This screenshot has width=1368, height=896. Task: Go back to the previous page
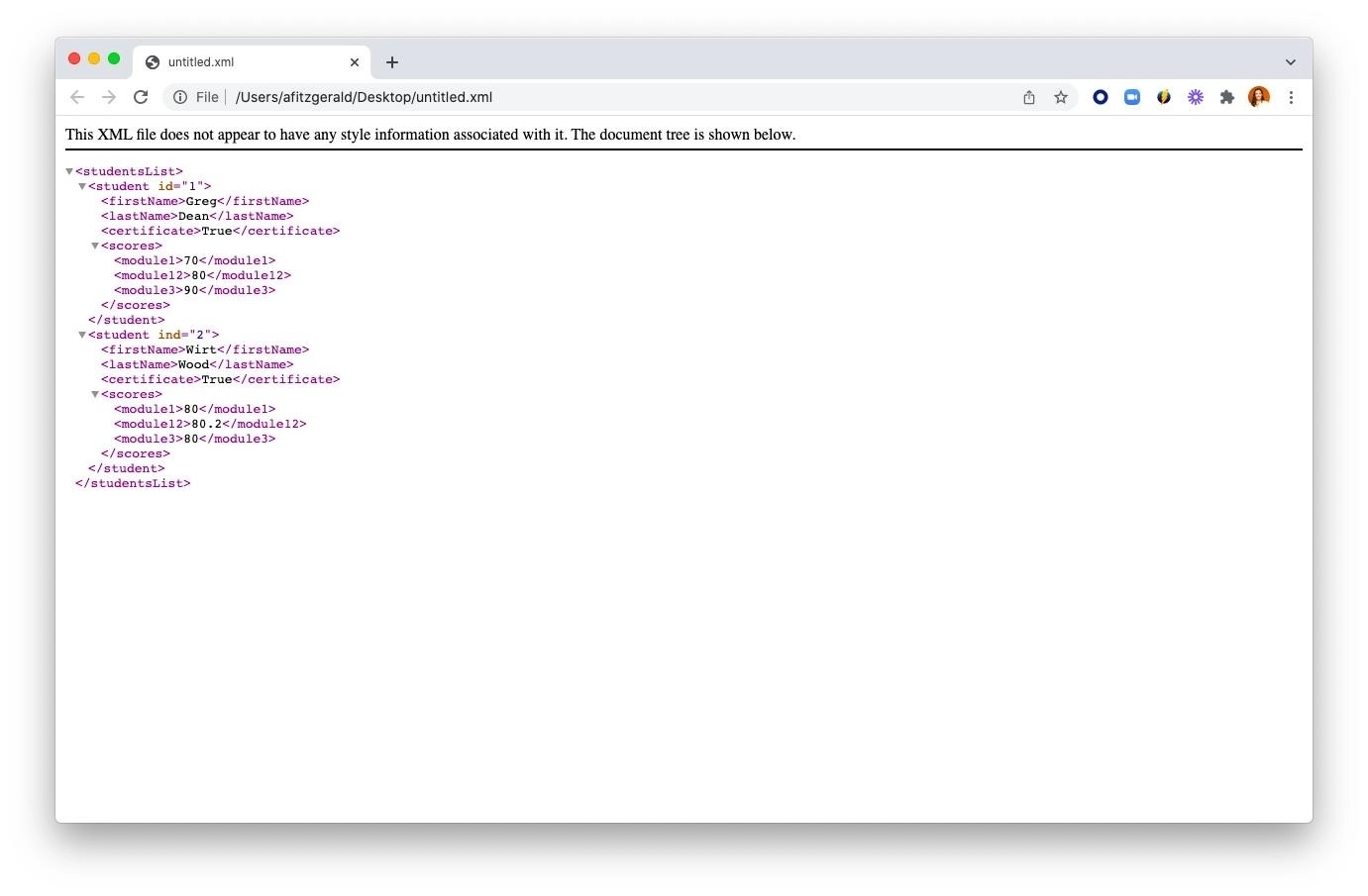77,97
